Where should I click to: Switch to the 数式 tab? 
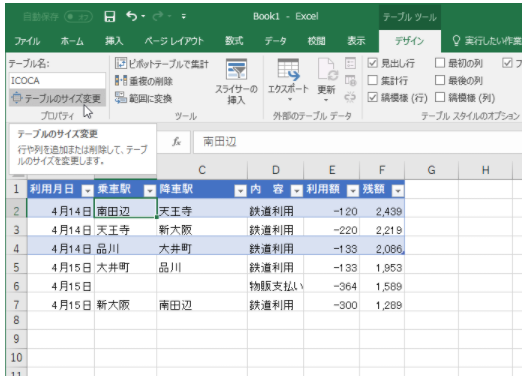[234, 41]
